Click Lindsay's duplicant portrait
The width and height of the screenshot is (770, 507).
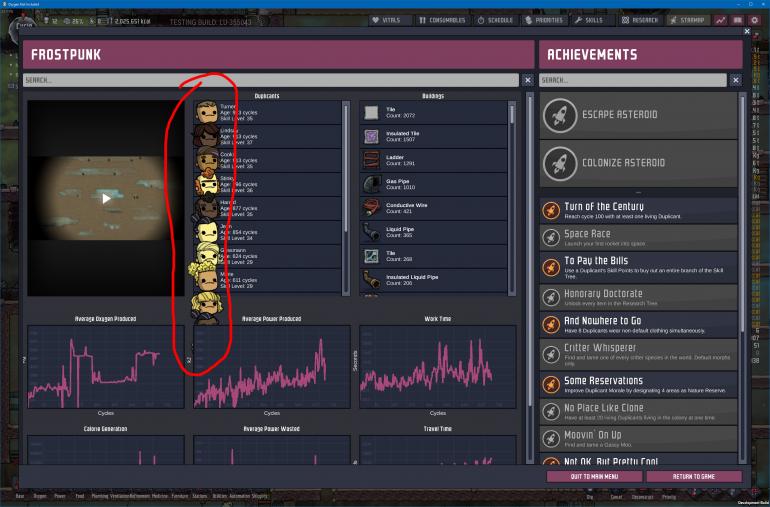pos(206,136)
